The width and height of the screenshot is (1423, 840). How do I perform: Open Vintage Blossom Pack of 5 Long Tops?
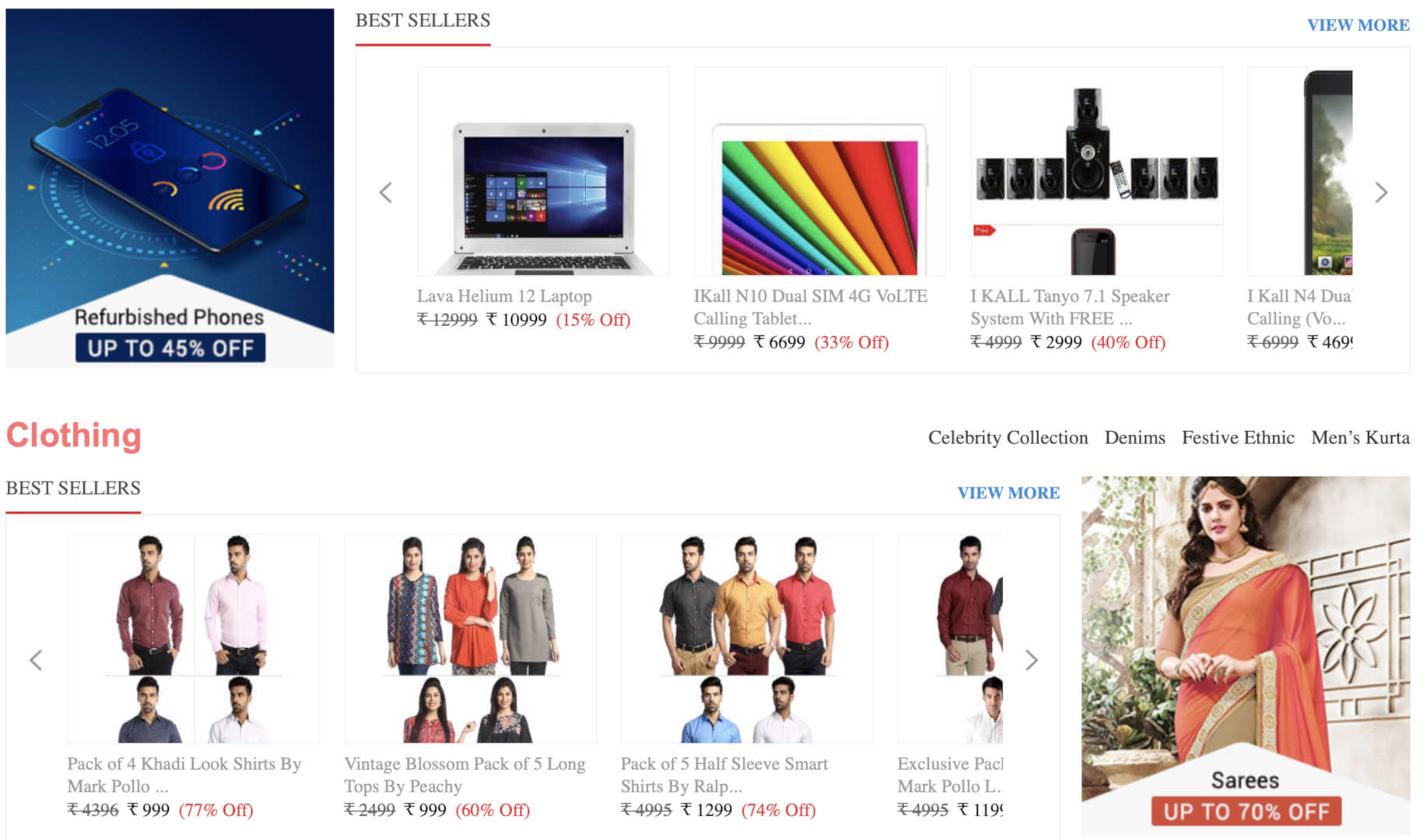464,775
